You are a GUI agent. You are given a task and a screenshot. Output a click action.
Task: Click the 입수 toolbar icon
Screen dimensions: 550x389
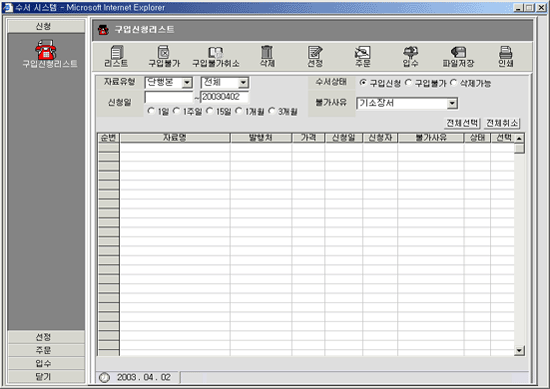[410, 56]
